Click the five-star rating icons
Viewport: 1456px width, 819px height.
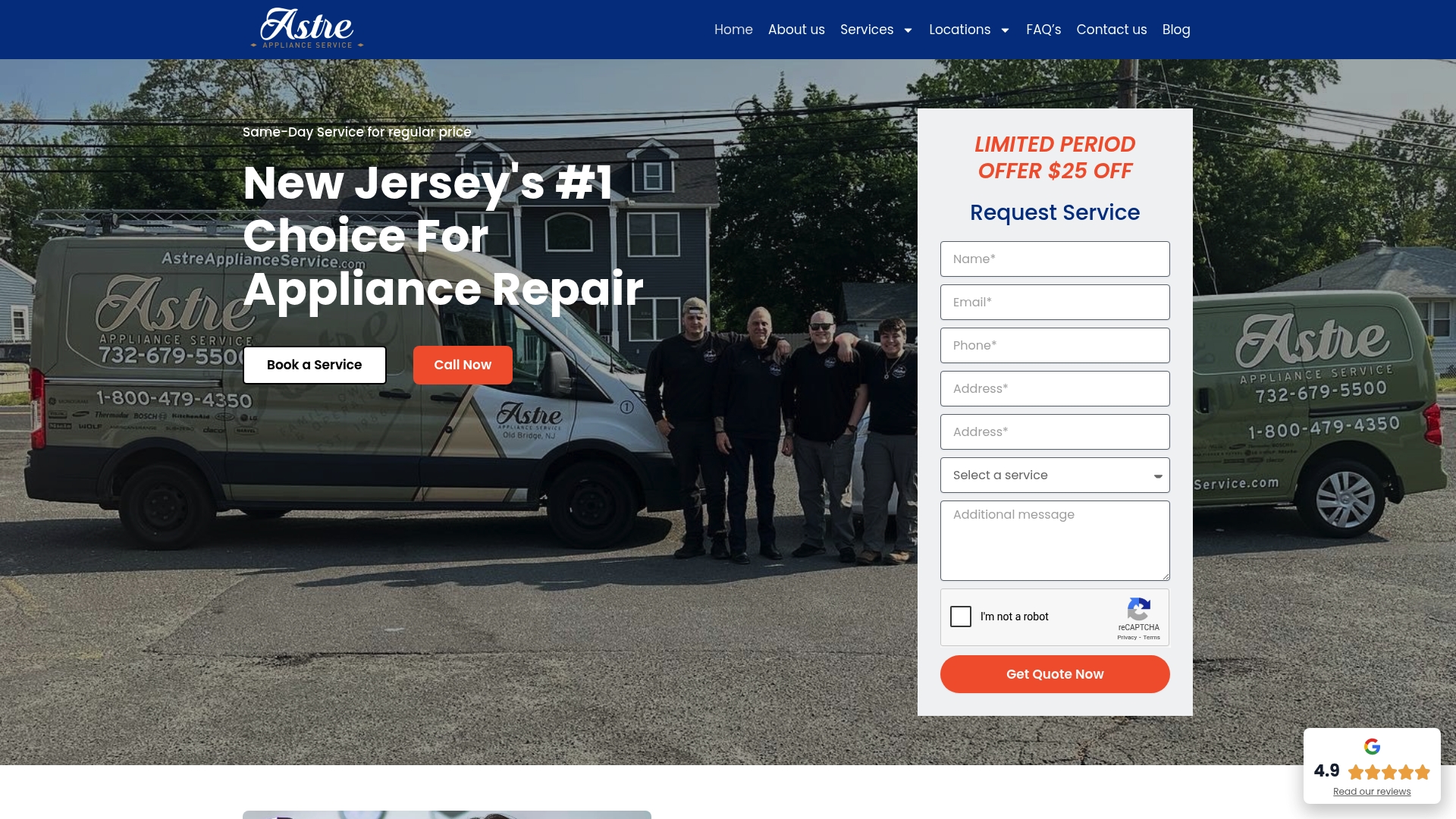pos(1389,772)
